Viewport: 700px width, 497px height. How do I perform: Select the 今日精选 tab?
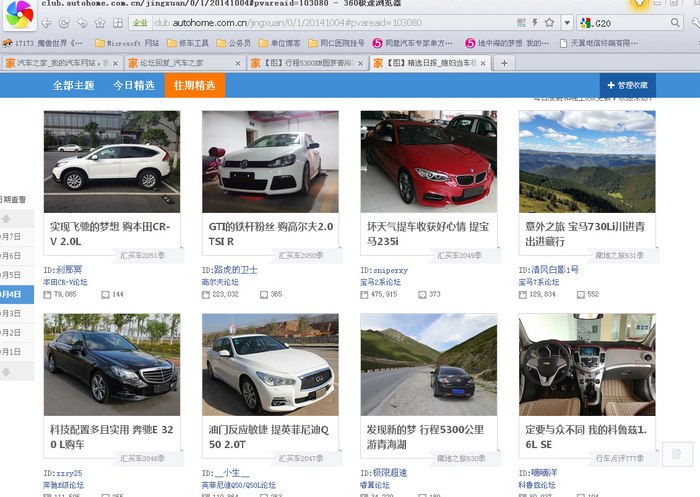click(x=133, y=86)
